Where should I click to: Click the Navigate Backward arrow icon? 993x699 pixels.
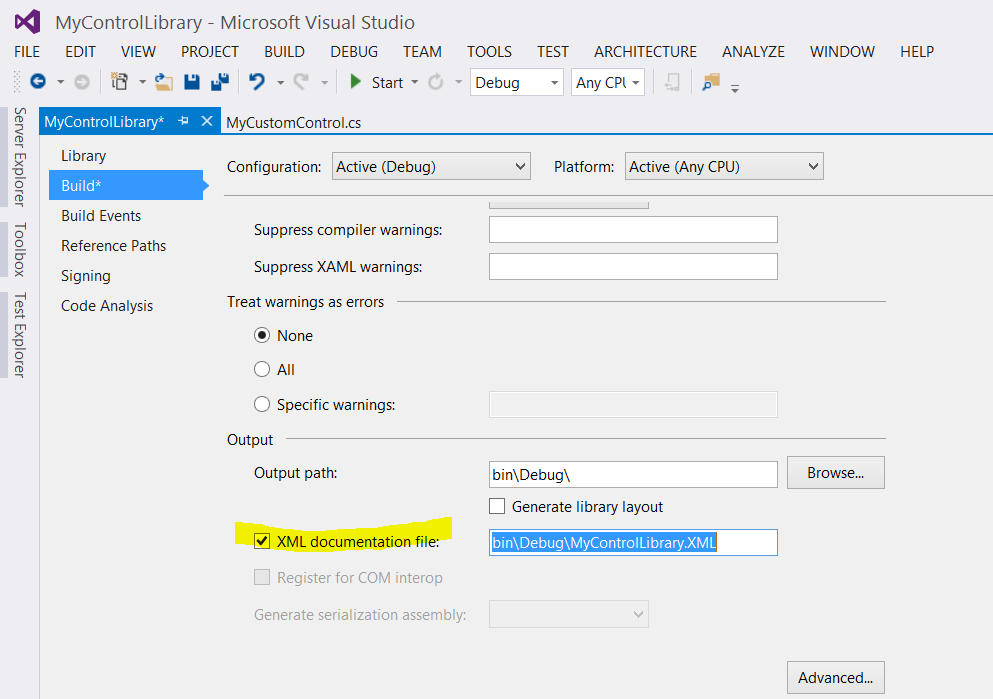[38, 82]
